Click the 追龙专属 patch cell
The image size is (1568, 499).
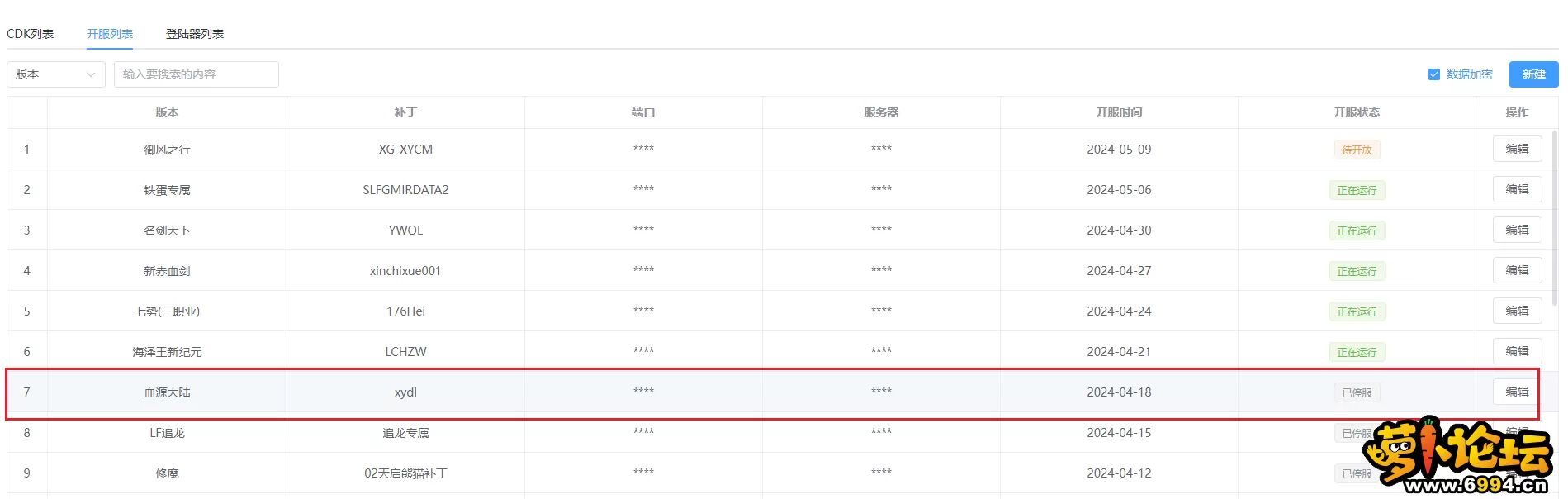pyautogui.click(x=405, y=433)
